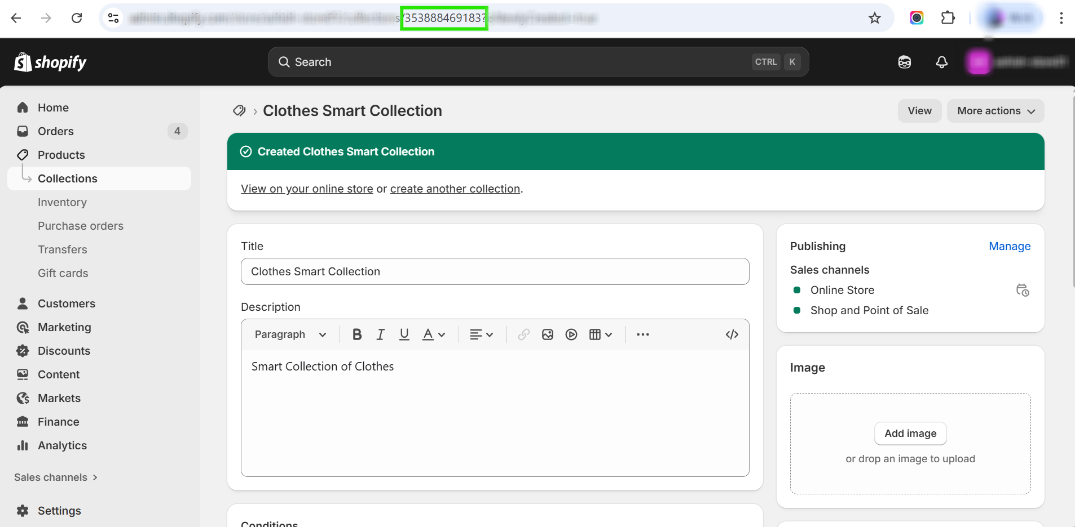The height and width of the screenshot is (527, 1075).
Task: Click into the collection Title field
Action: coord(495,272)
